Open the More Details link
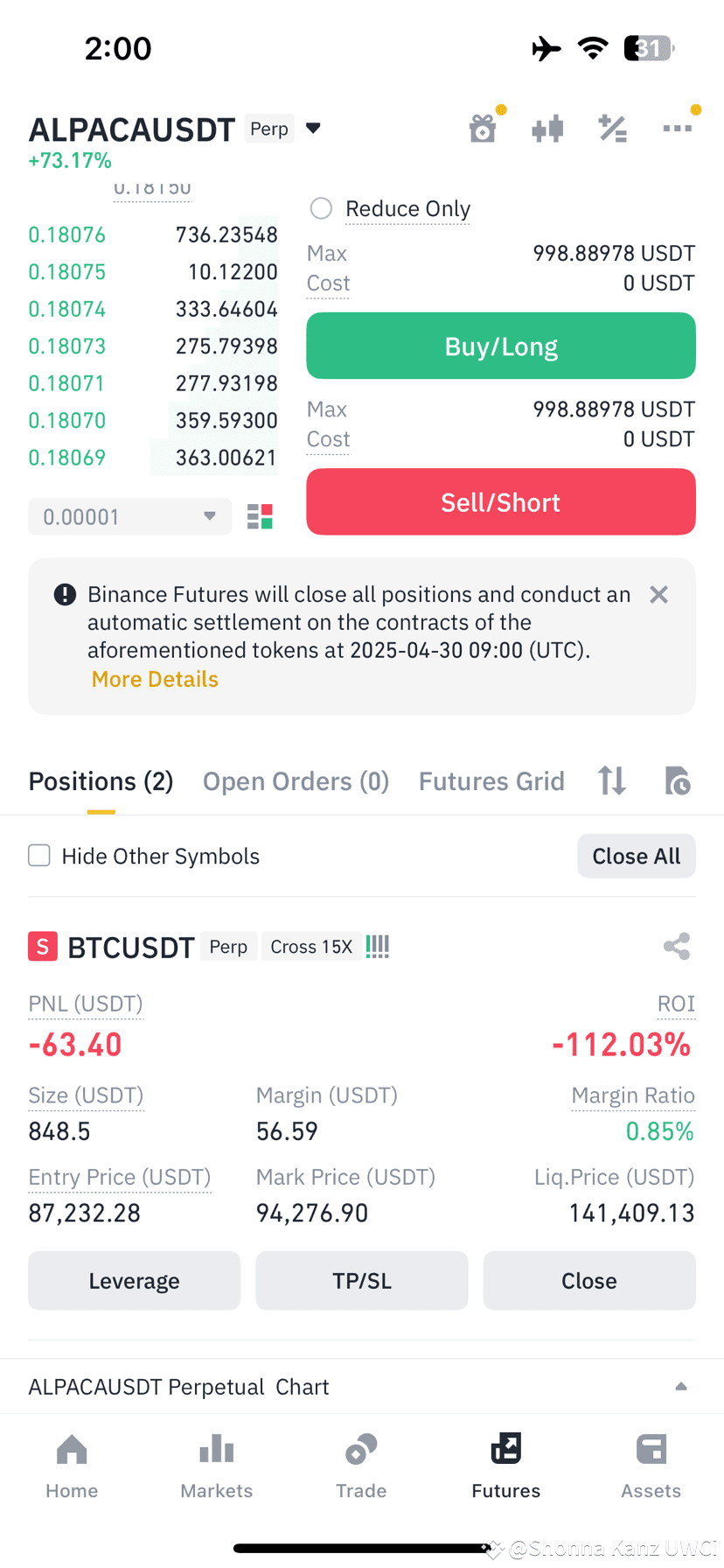Viewport: 724px width, 1568px height. [x=155, y=679]
